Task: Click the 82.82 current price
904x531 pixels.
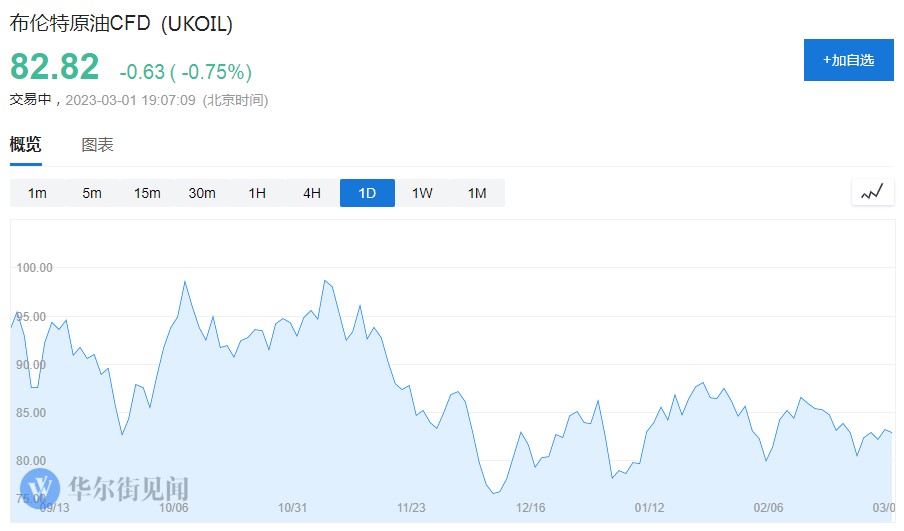Action: click(x=55, y=67)
